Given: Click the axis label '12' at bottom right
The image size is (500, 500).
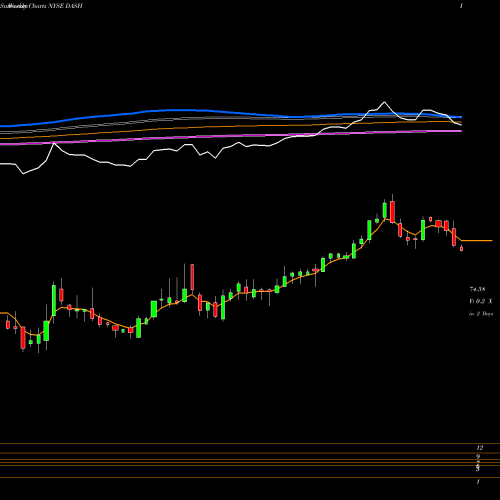Looking at the screenshot, I should (x=480, y=448).
